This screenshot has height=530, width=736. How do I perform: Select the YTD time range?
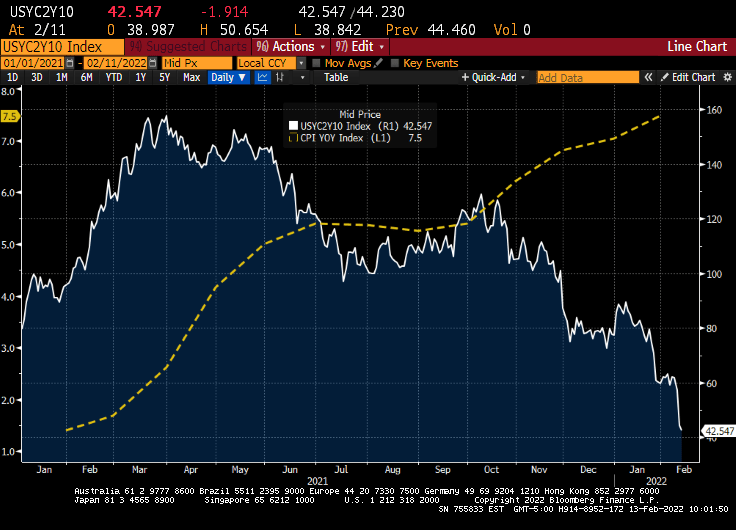[114, 78]
